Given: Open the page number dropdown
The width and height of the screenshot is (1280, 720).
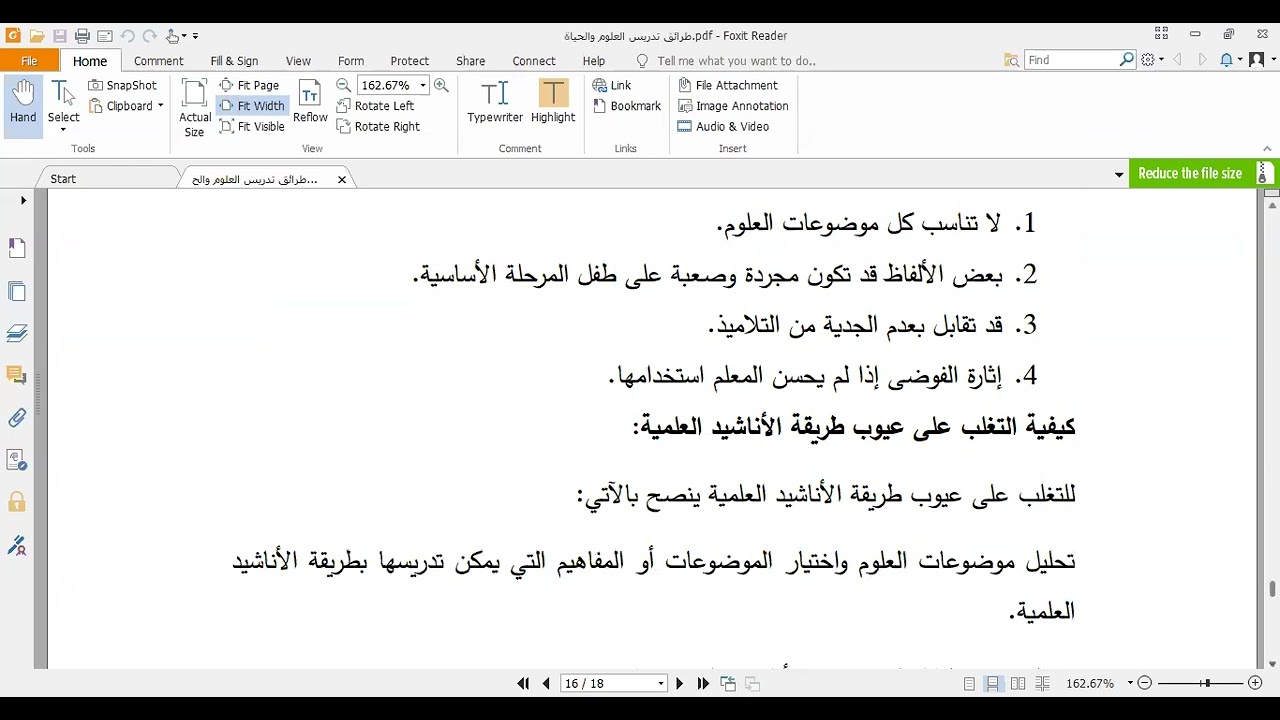Looking at the screenshot, I should coord(661,684).
